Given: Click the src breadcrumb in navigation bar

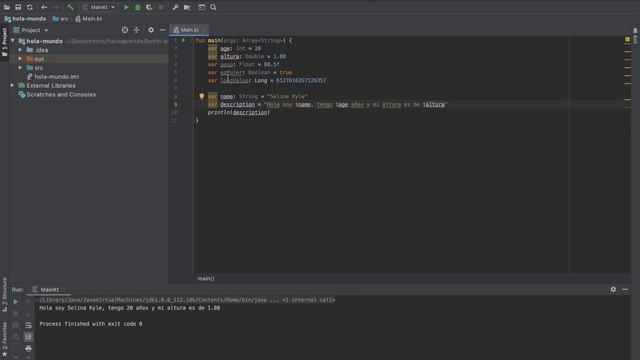Looking at the screenshot, I should [x=60, y=19].
